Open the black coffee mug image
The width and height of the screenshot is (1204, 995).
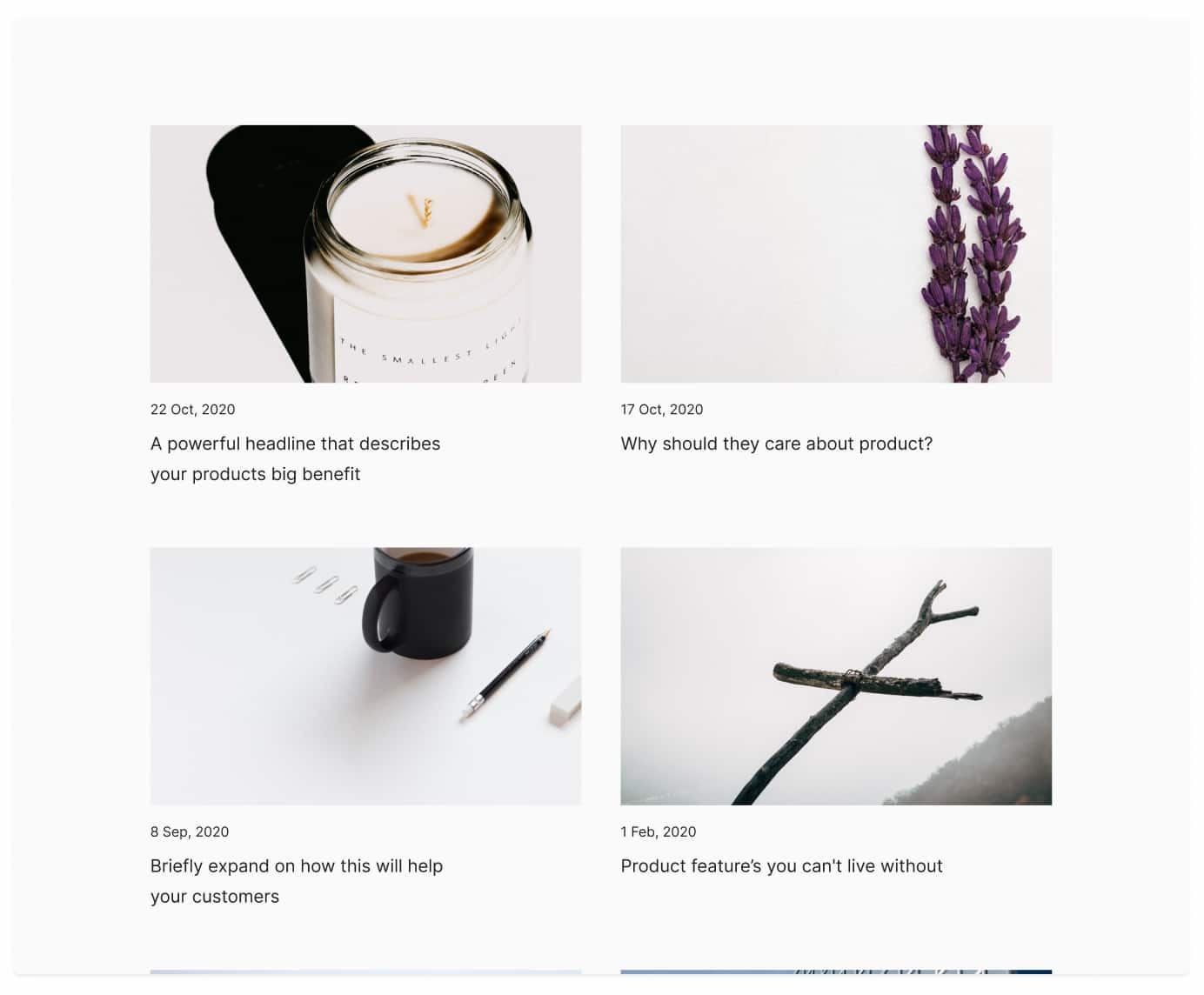pos(365,676)
